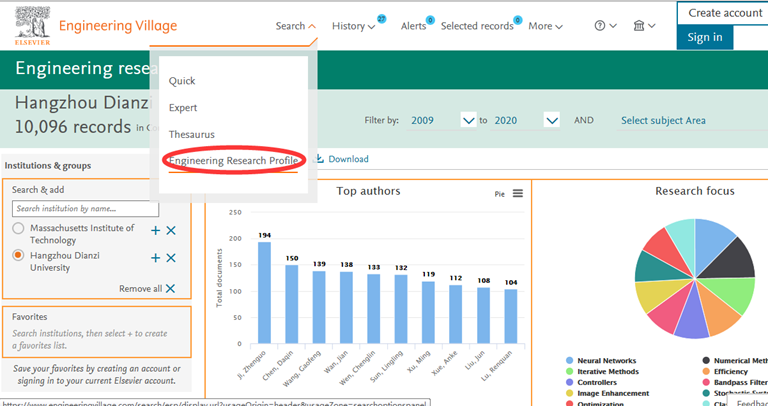Viewport: 768px width, 406px height.
Task: Open the start year 2009 dropdown
Action: coord(468,120)
